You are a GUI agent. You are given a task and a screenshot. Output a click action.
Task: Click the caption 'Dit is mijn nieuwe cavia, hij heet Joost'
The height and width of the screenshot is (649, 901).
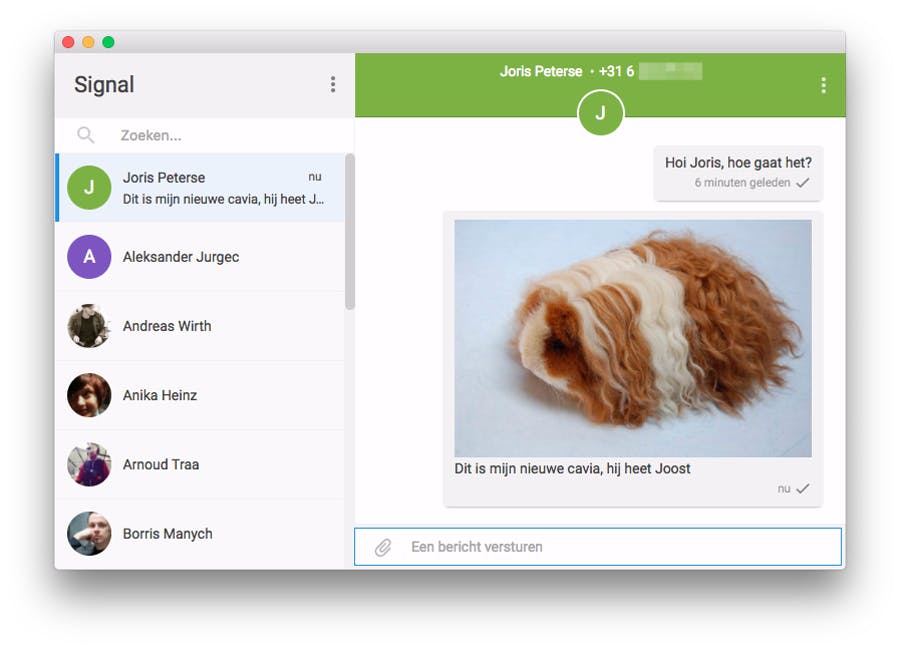point(572,468)
